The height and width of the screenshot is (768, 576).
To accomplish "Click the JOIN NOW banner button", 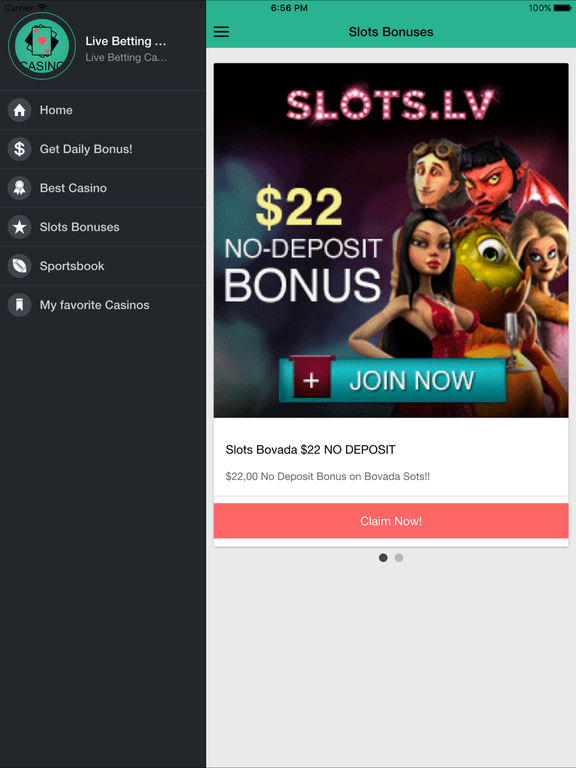I will [x=392, y=380].
